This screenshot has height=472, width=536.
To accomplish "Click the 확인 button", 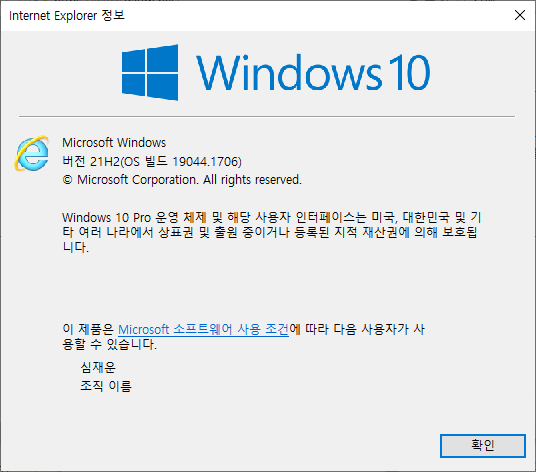I will (x=483, y=445).
